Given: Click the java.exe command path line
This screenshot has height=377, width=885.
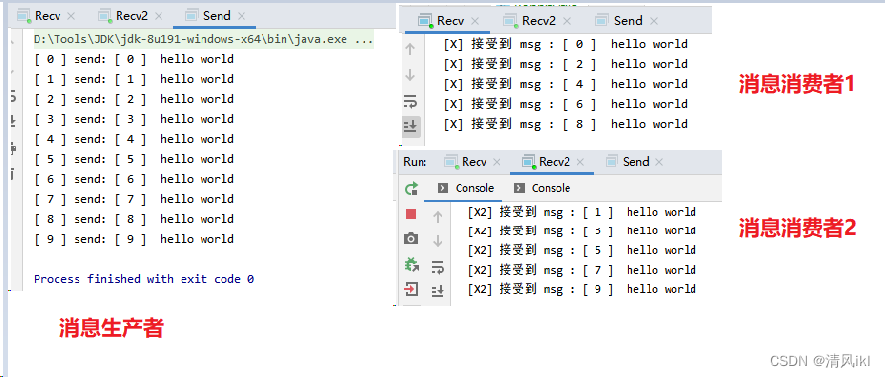Looking at the screenshot, I should tap(203, 40).
